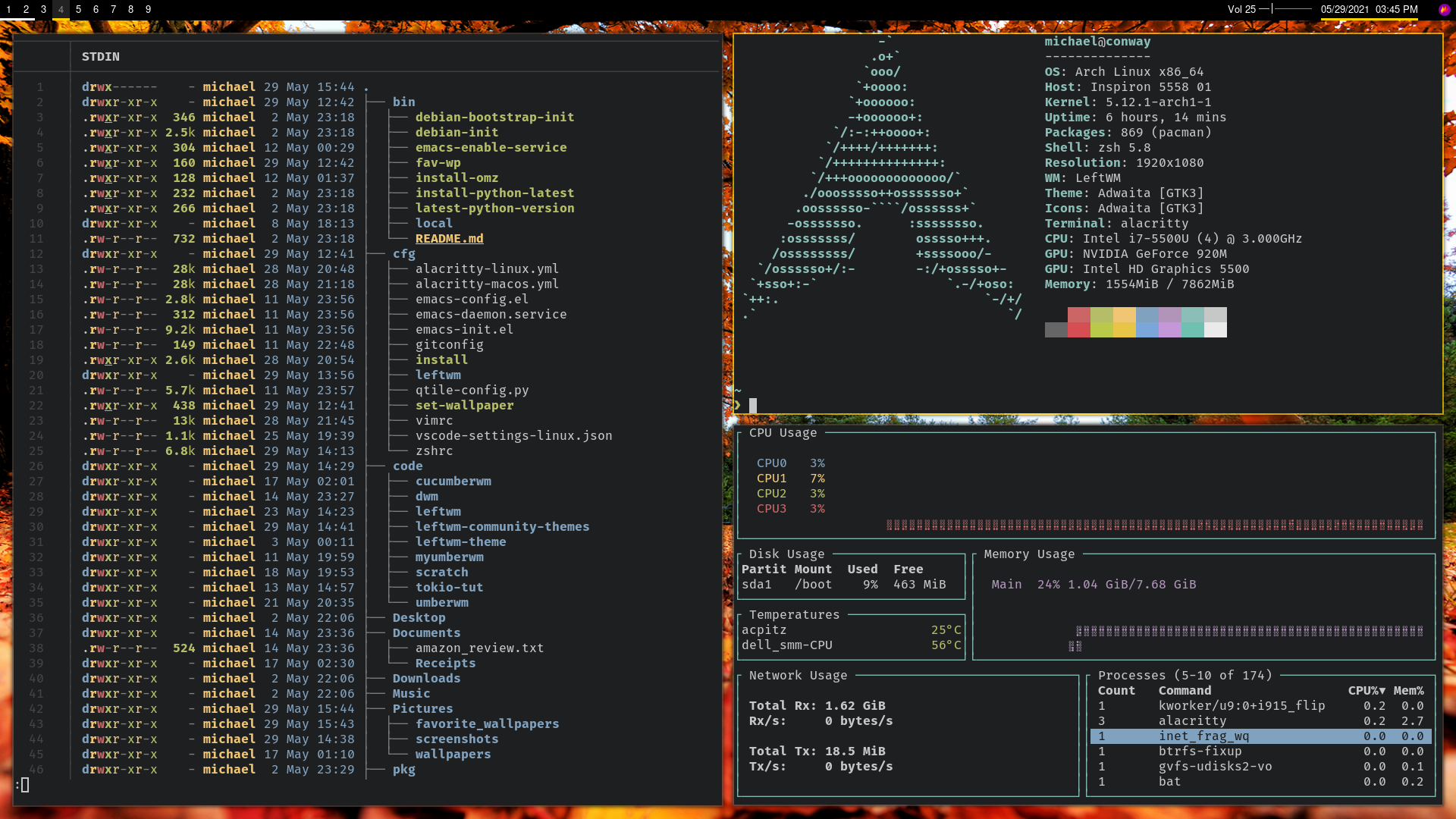Screen dimensions: 1456x819
Task: Click the bin directory entry
Action: 403,102
